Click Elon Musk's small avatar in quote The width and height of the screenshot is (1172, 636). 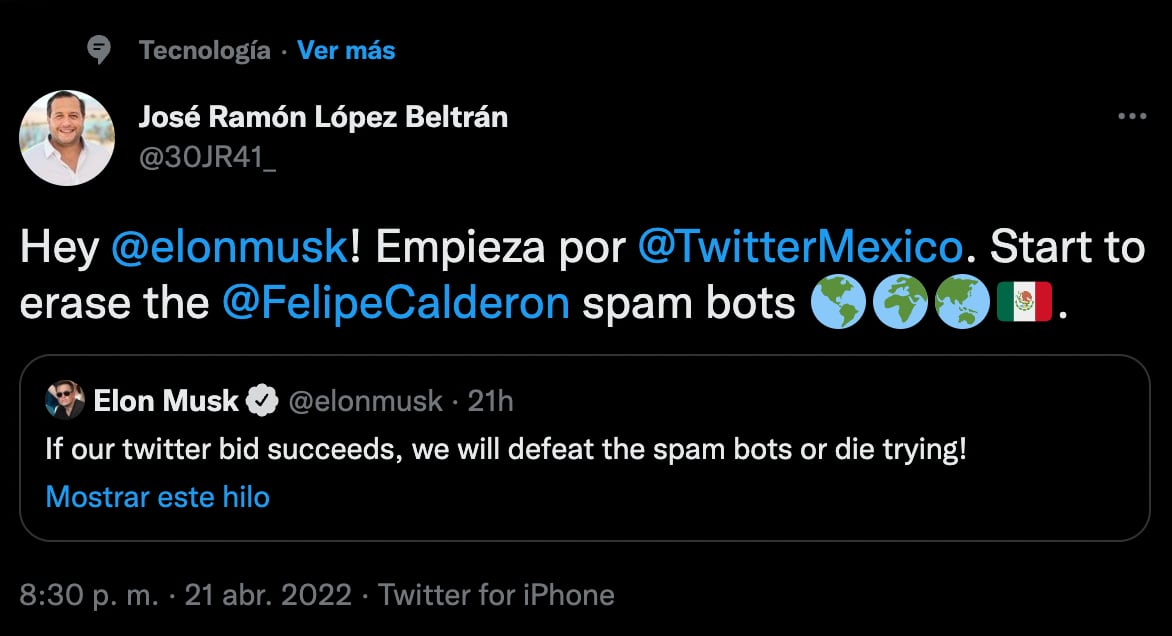pyautogui.click(x=65, y=402)
